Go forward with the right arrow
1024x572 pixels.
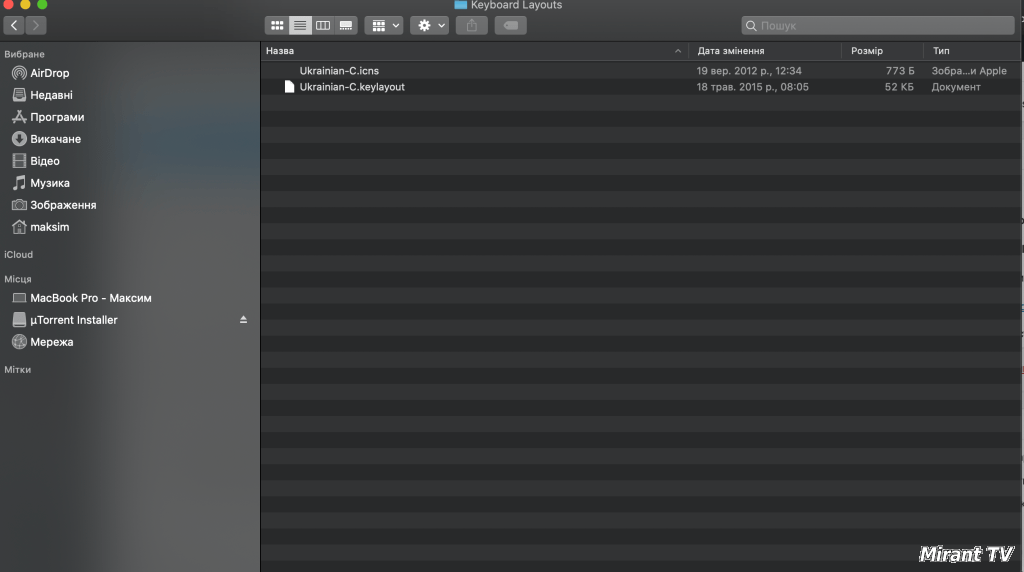pyautogui.click(x=36, y=25)
